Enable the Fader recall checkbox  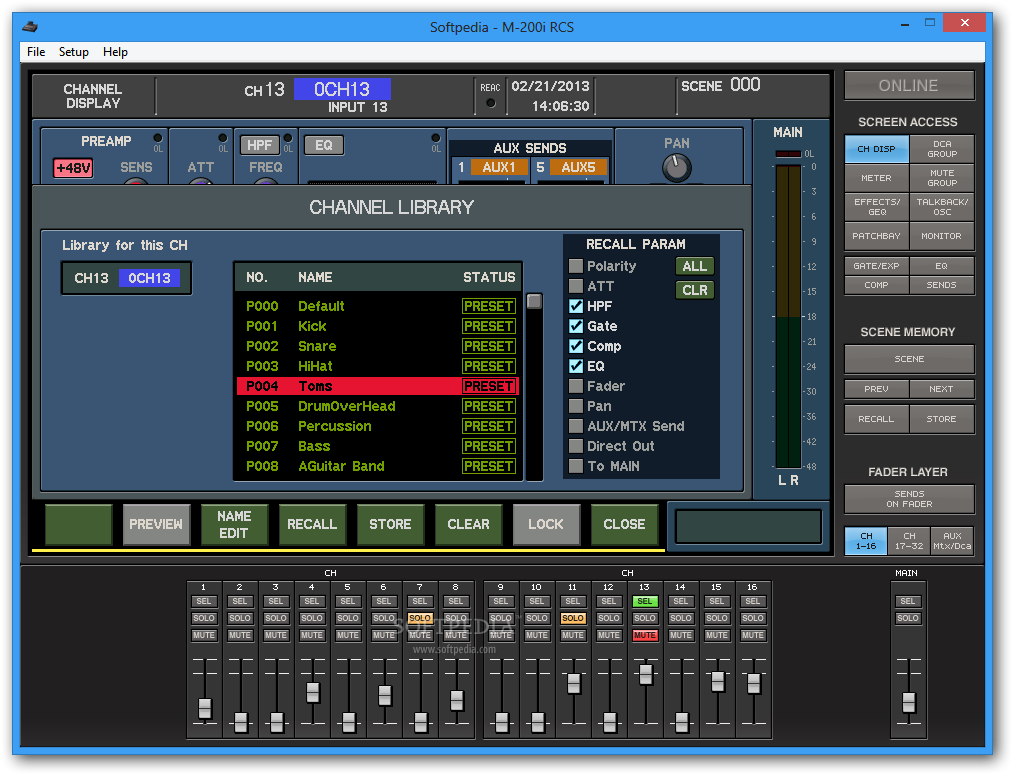(x=576, y=386)
